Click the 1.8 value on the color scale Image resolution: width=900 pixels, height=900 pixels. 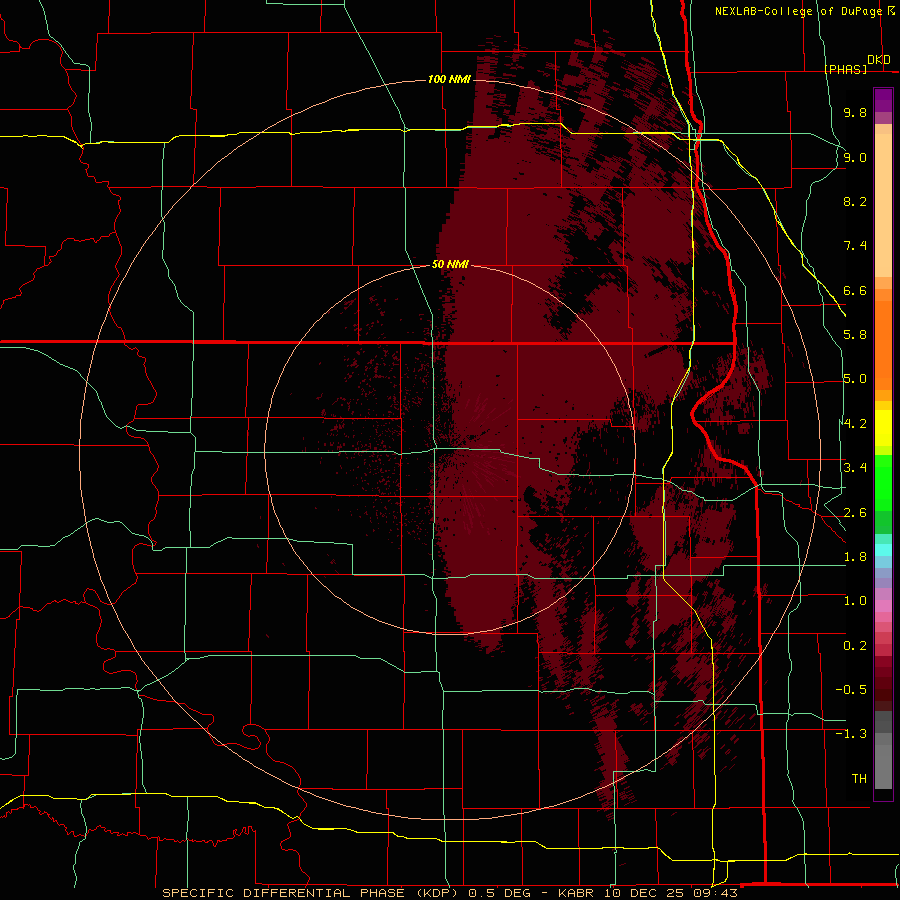coord(855,557)
